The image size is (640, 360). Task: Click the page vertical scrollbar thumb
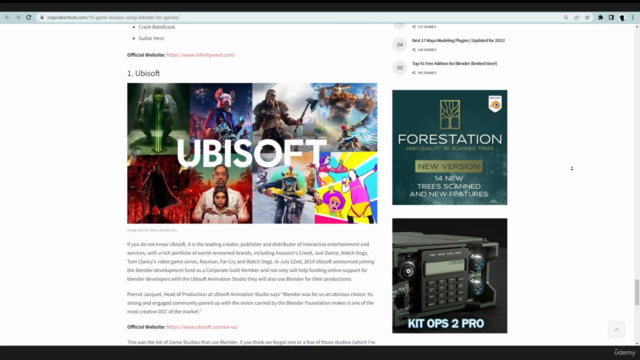(x=637, y=292)
